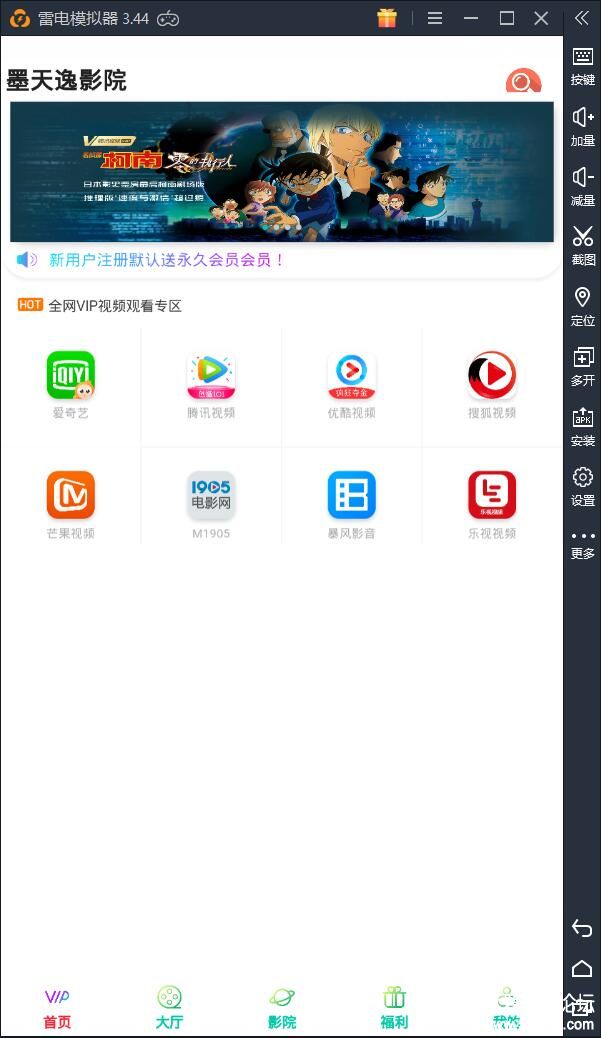The height and width of the screenshot is (1038, 601).
Task: Open the LeTV (乐视视频) icon
Action: [x=492, y=495]
